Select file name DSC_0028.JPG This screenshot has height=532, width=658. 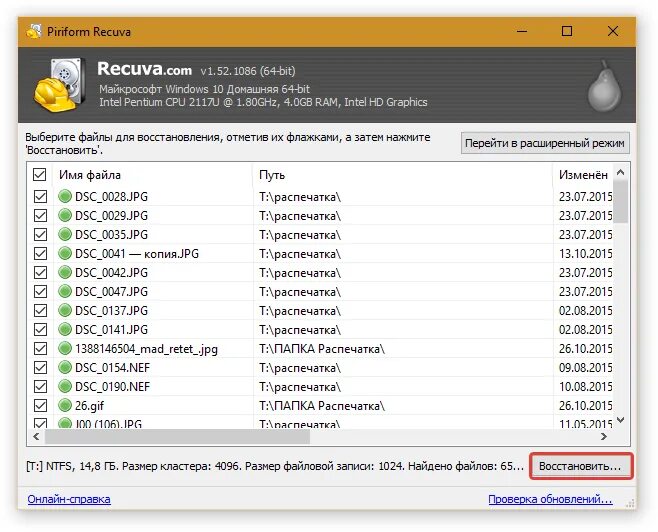[x=111, y=197]
